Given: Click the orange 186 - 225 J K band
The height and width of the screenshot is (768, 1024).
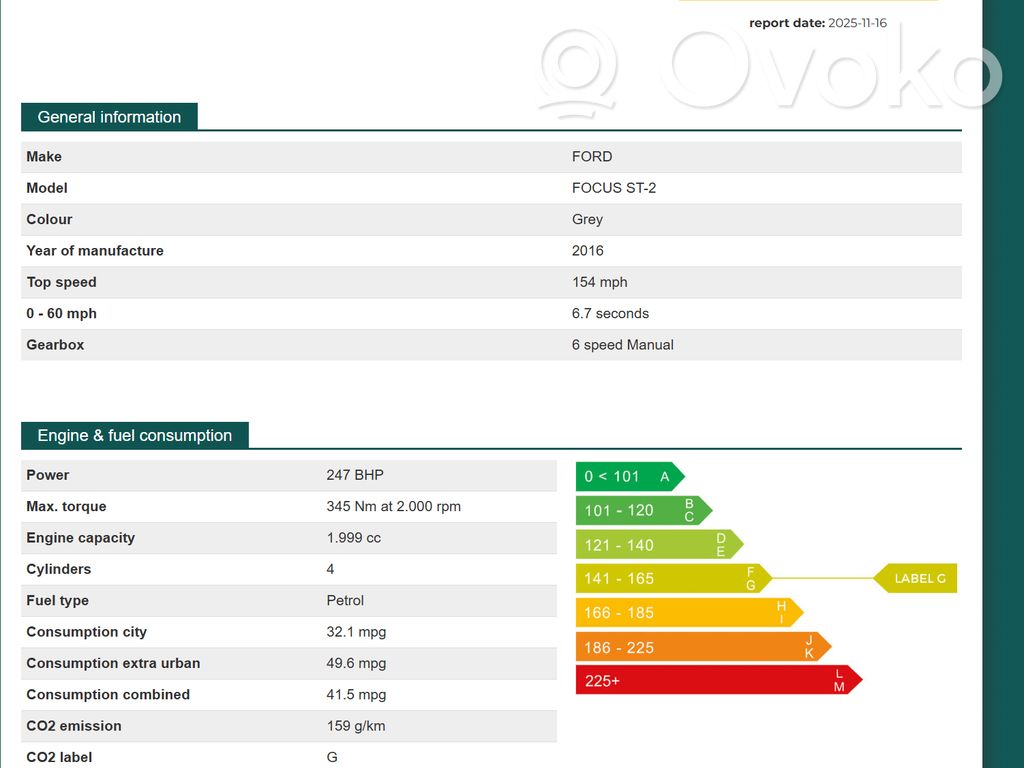Looking at the screenshot, I should tap(703, 647).
